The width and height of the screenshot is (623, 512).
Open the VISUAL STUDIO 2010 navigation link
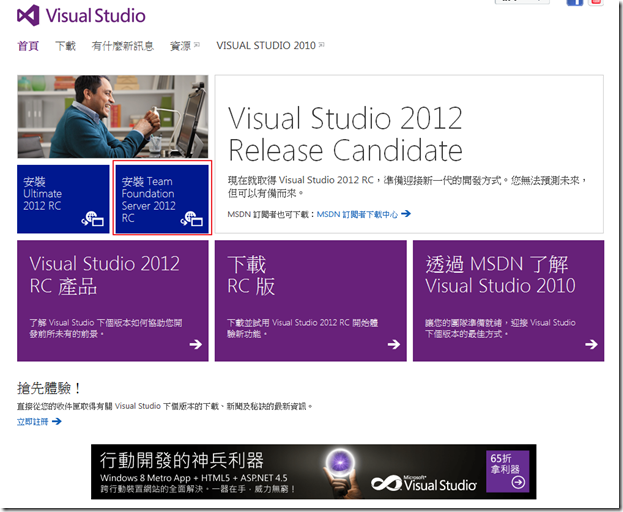(266, 45)
